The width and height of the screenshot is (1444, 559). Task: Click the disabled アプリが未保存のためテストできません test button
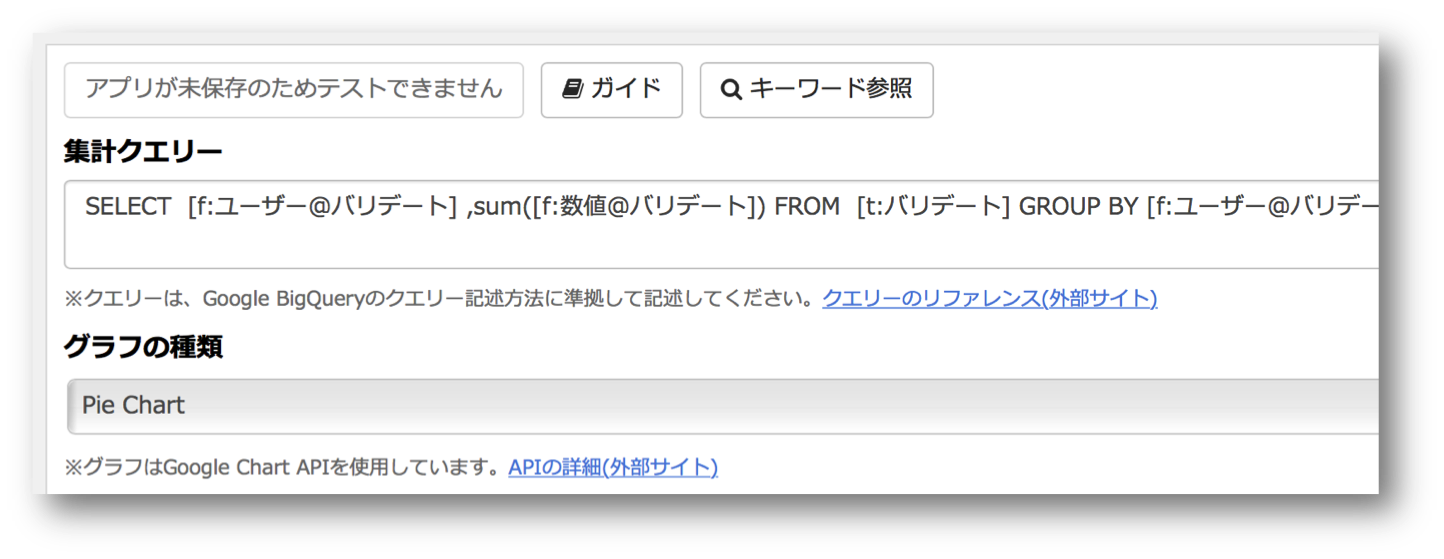coord(294,90)
